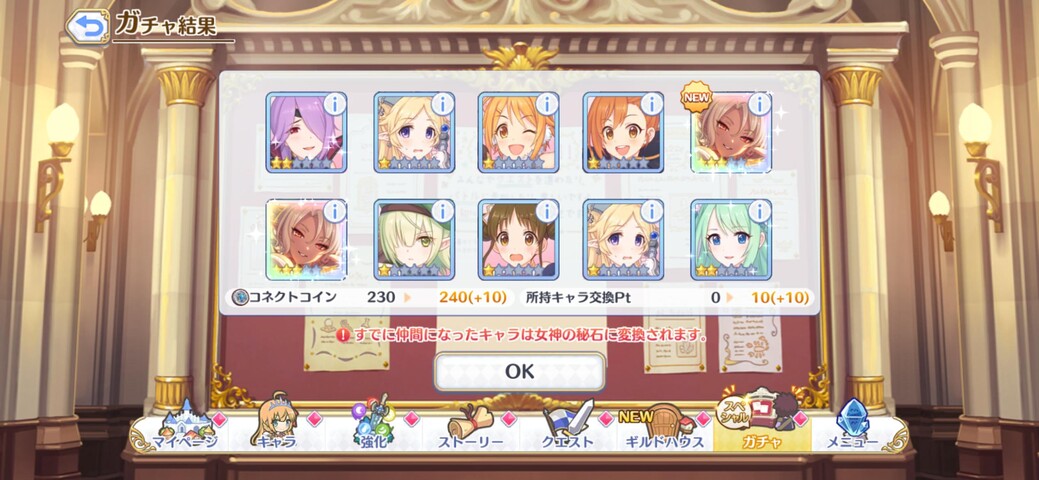Screen dimensions: 1039x480
Task: Open info on winking orange-haired character
Action: click(547, 104)
